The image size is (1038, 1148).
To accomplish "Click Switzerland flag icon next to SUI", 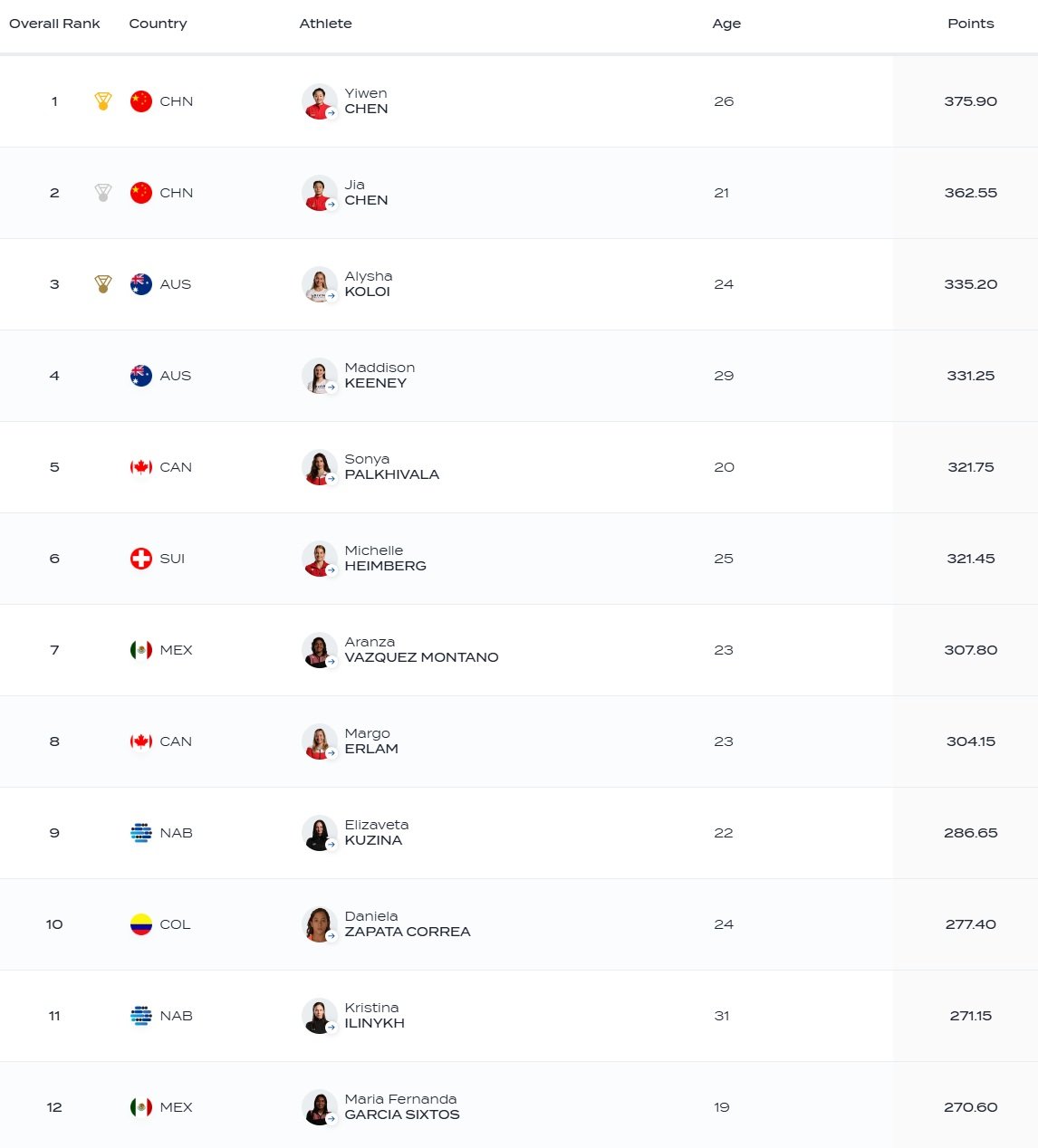I will 141,559.
